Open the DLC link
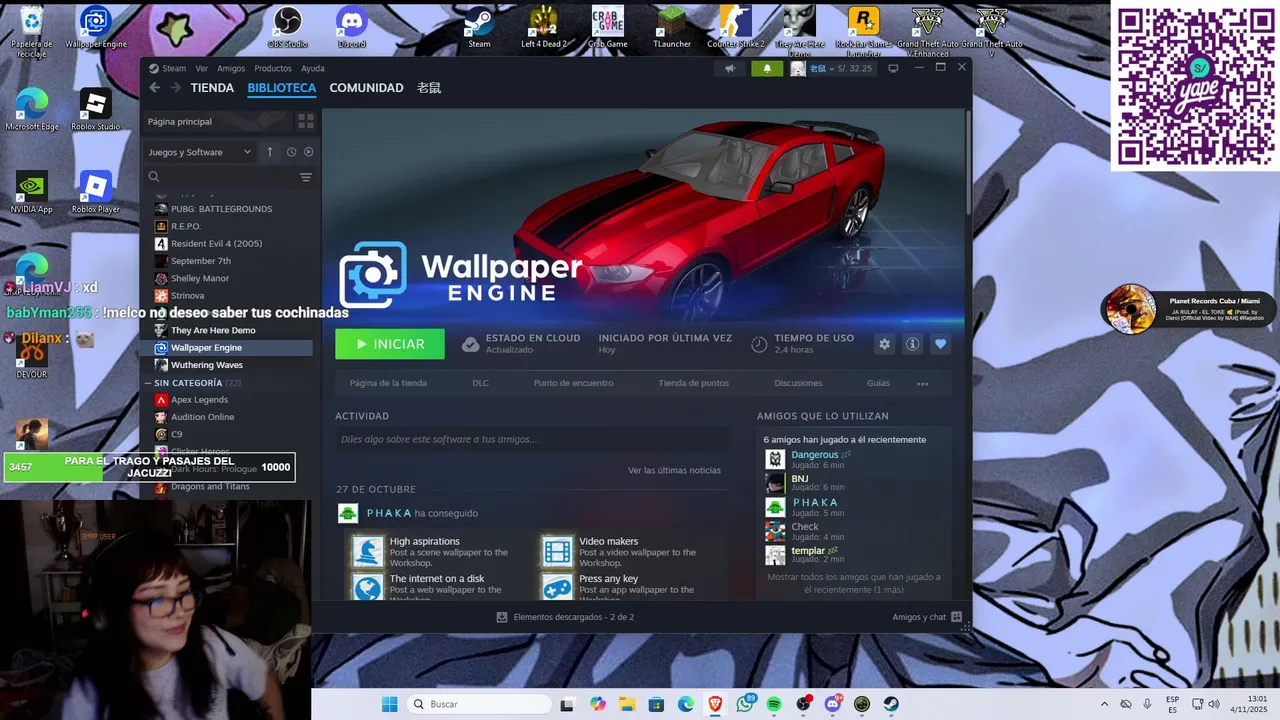 pos(480,383)
